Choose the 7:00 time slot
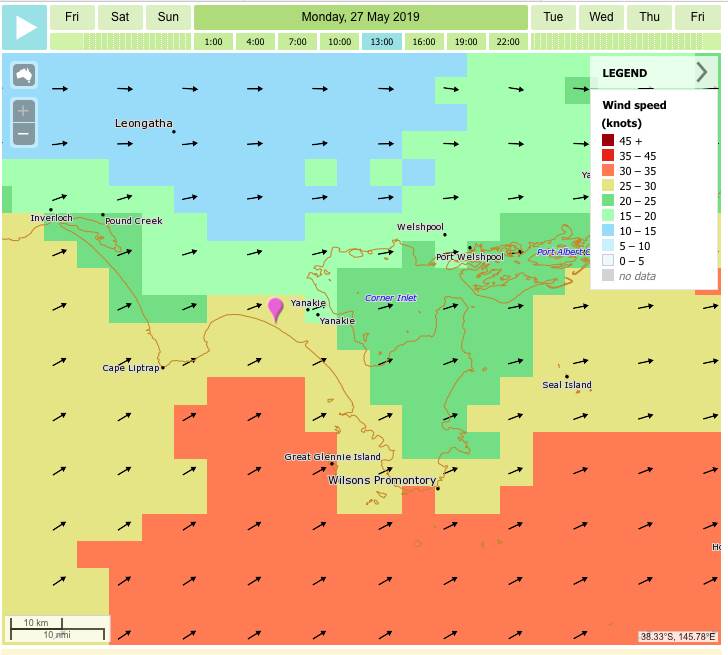 (298, 42)
